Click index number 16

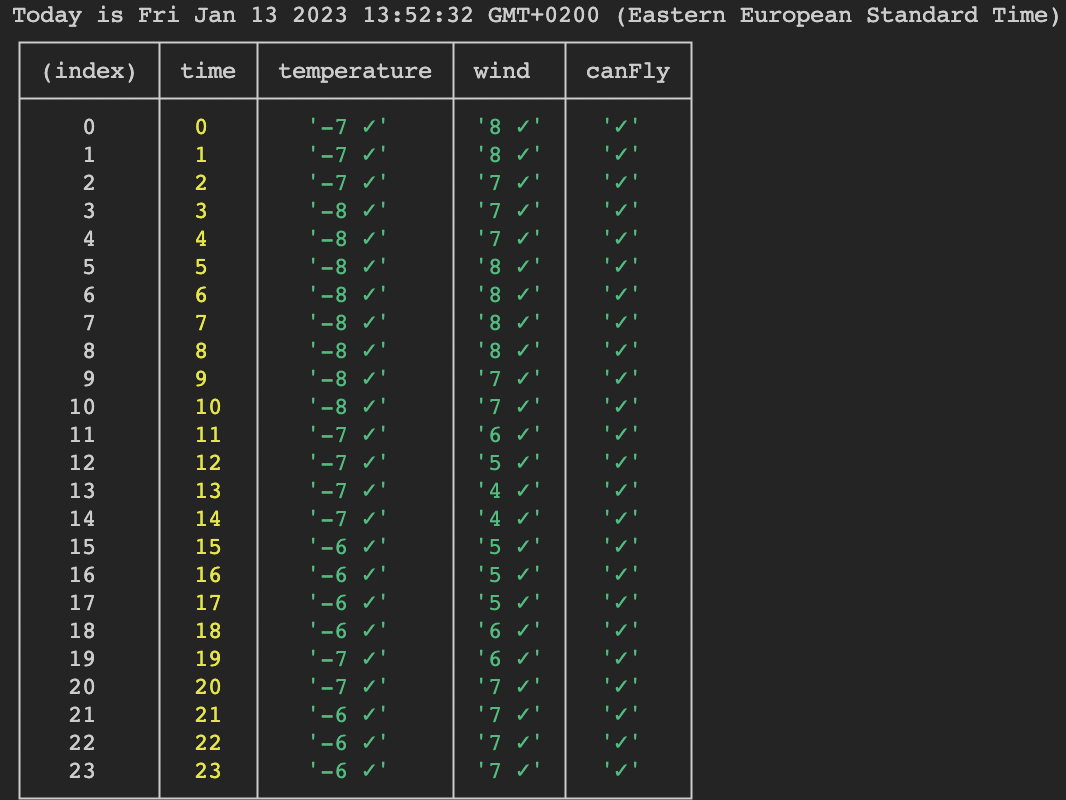click(82, 574)
